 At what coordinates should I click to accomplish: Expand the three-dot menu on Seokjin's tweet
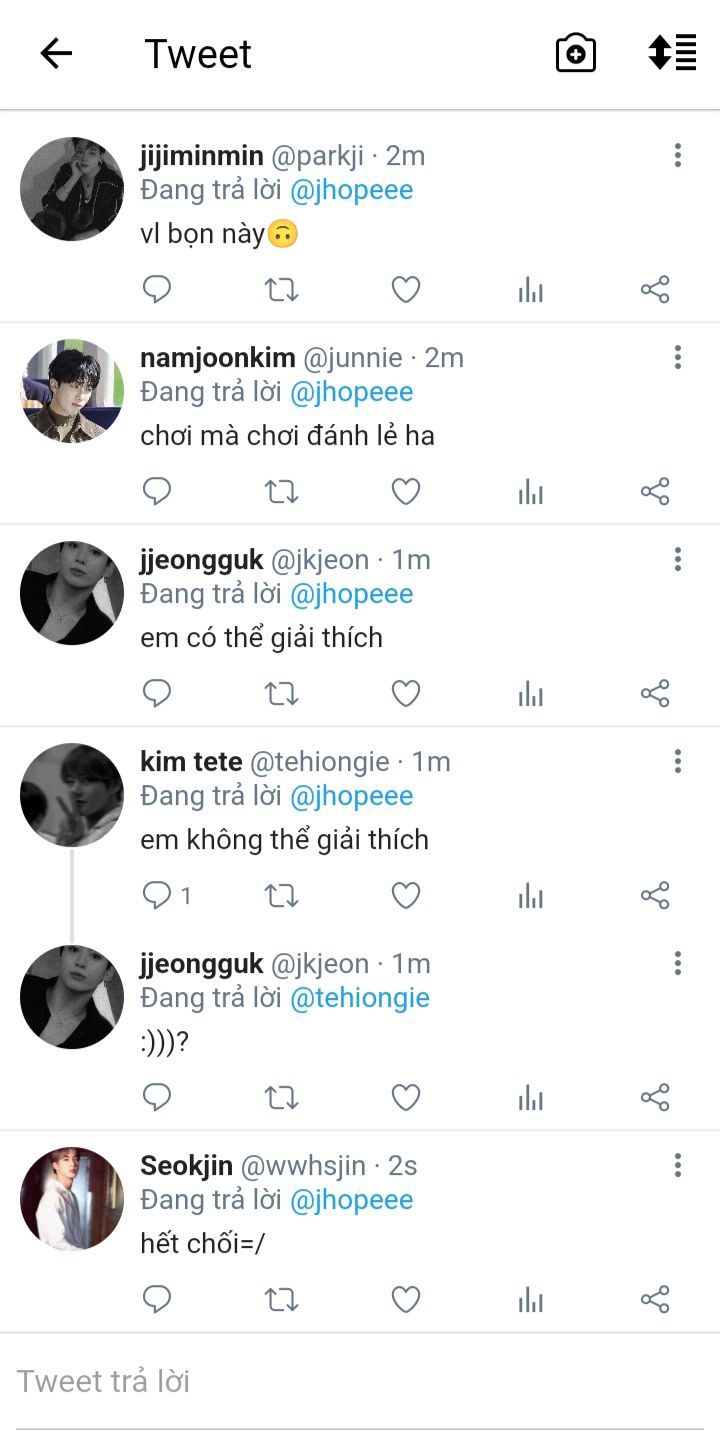tap(678, 1165)
